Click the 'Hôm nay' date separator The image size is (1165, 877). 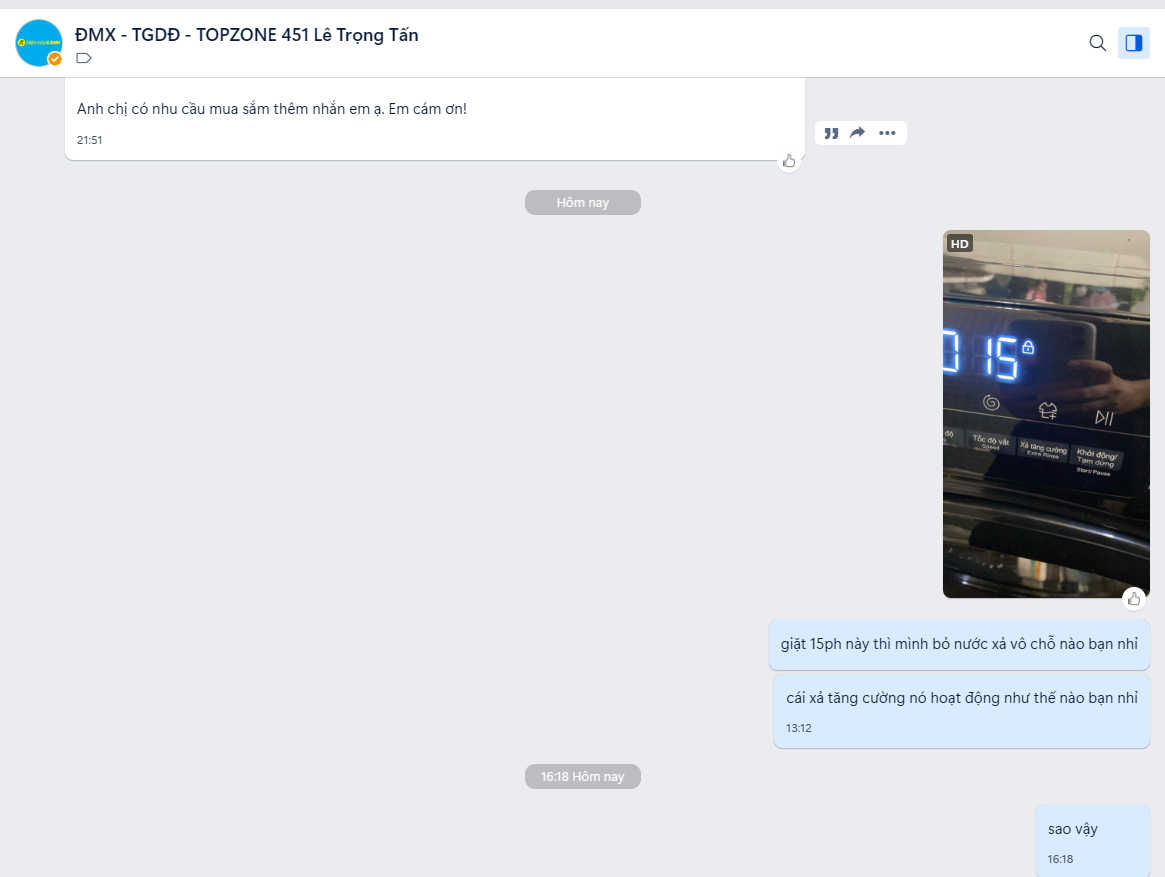[582, 203]
